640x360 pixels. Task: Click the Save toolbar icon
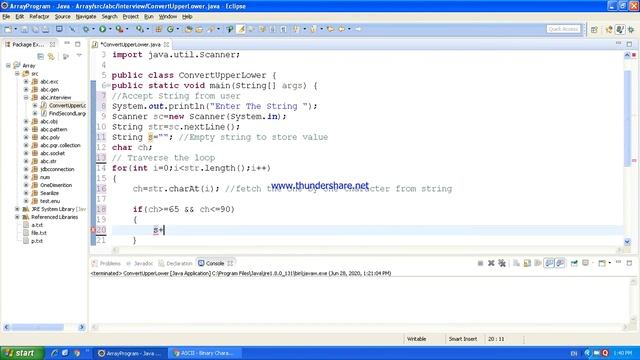pyautogui.click(x=24, y=29)
